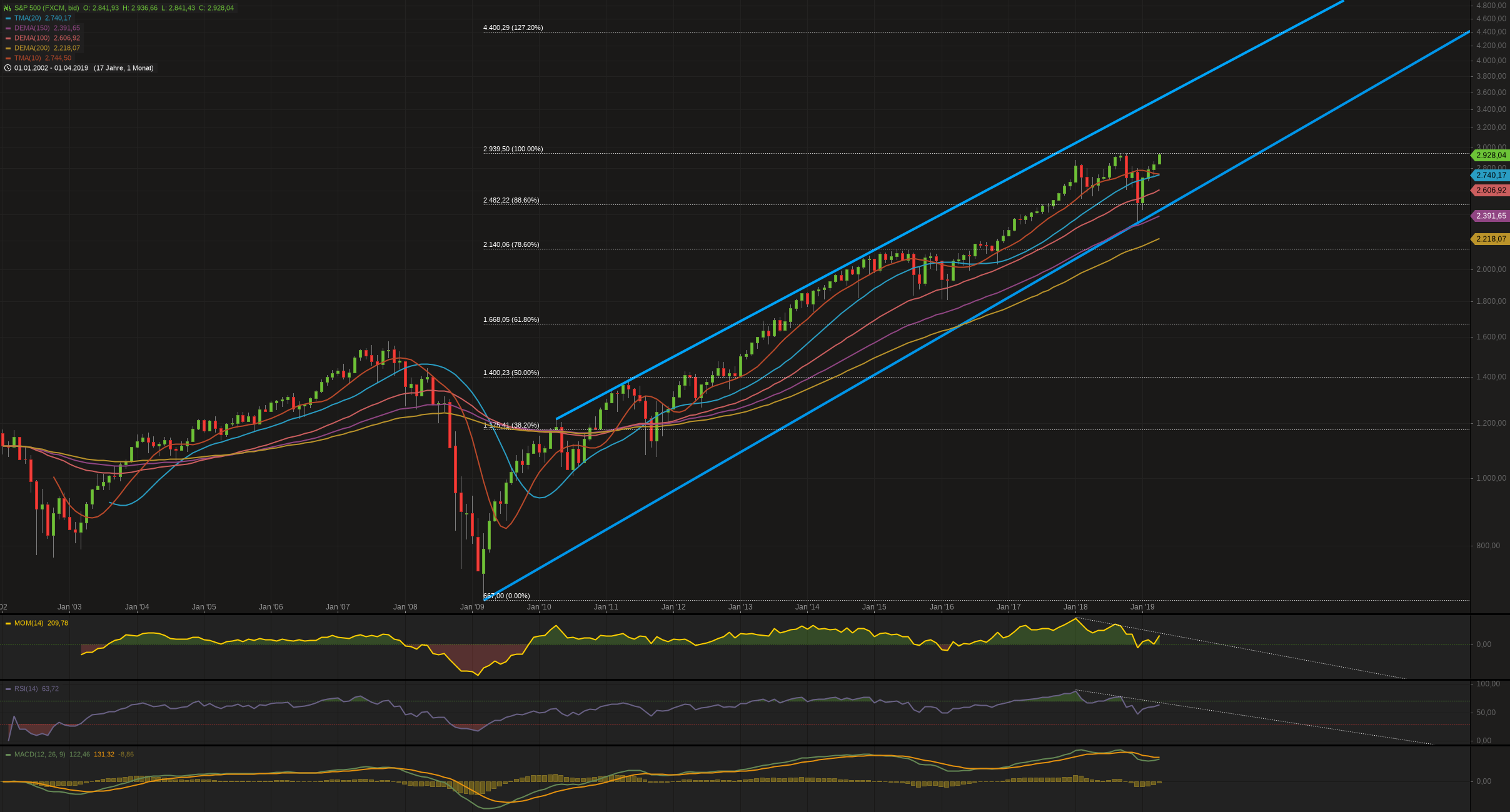This screenshot has width=1510, height=812.
Task: Click the Jan '09 time axis marker
Action: 472,607
